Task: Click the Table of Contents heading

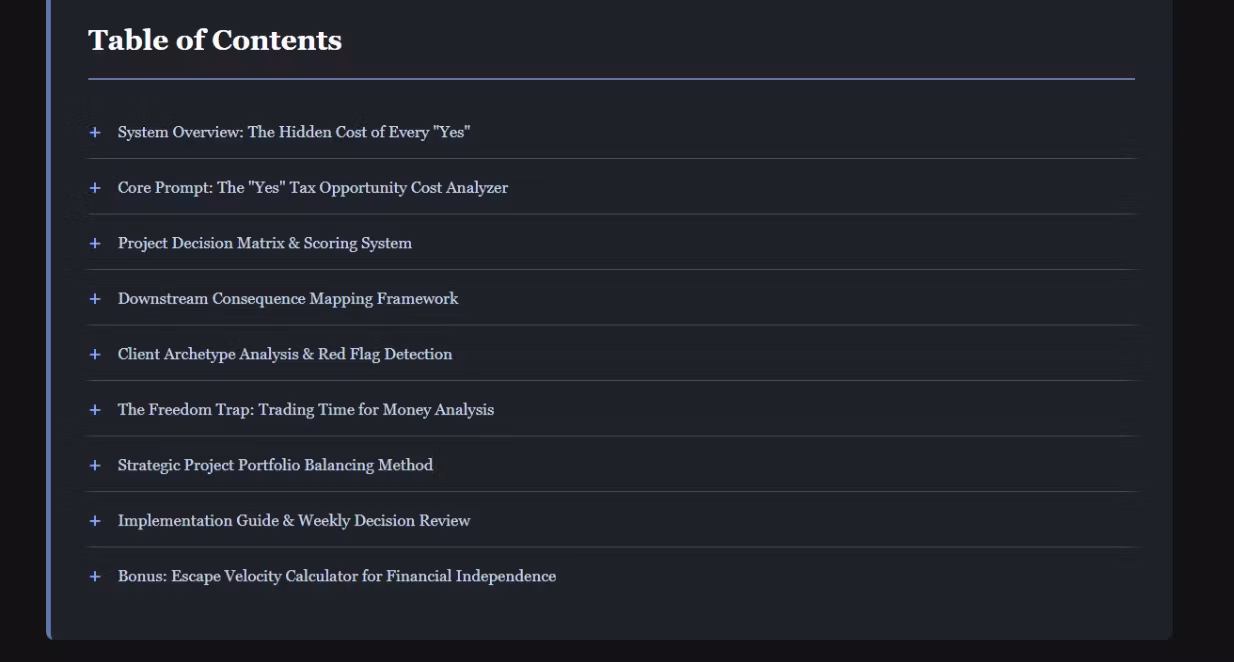Action: pos(215,40)
